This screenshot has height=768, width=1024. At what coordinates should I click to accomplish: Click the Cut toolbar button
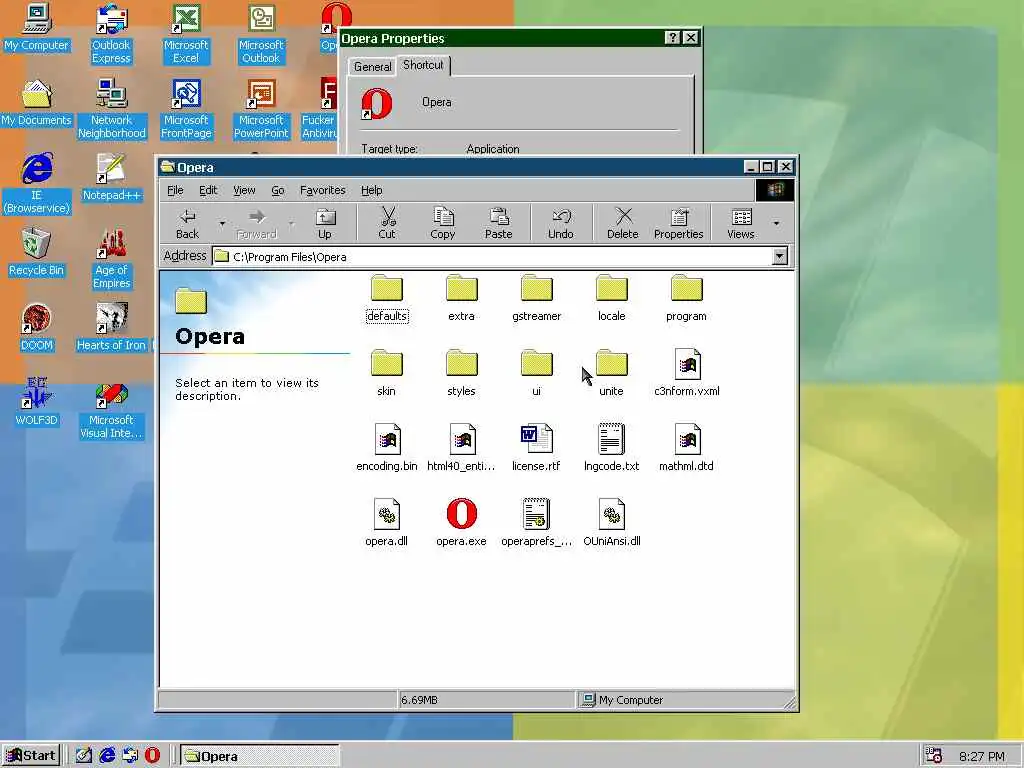[387, 223]
